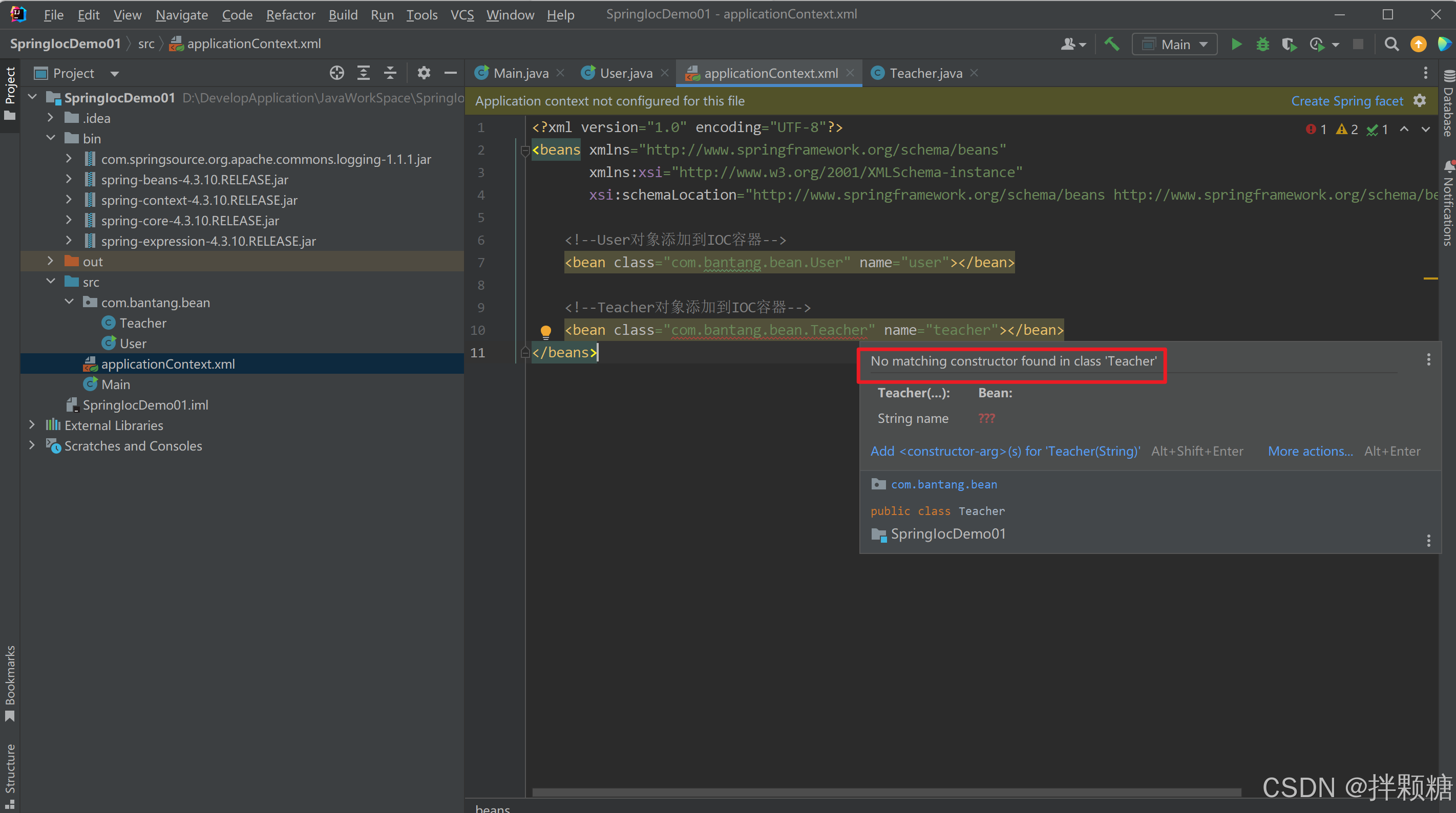
Task: Open Project panel settings gear
Action: click(424, 73)
